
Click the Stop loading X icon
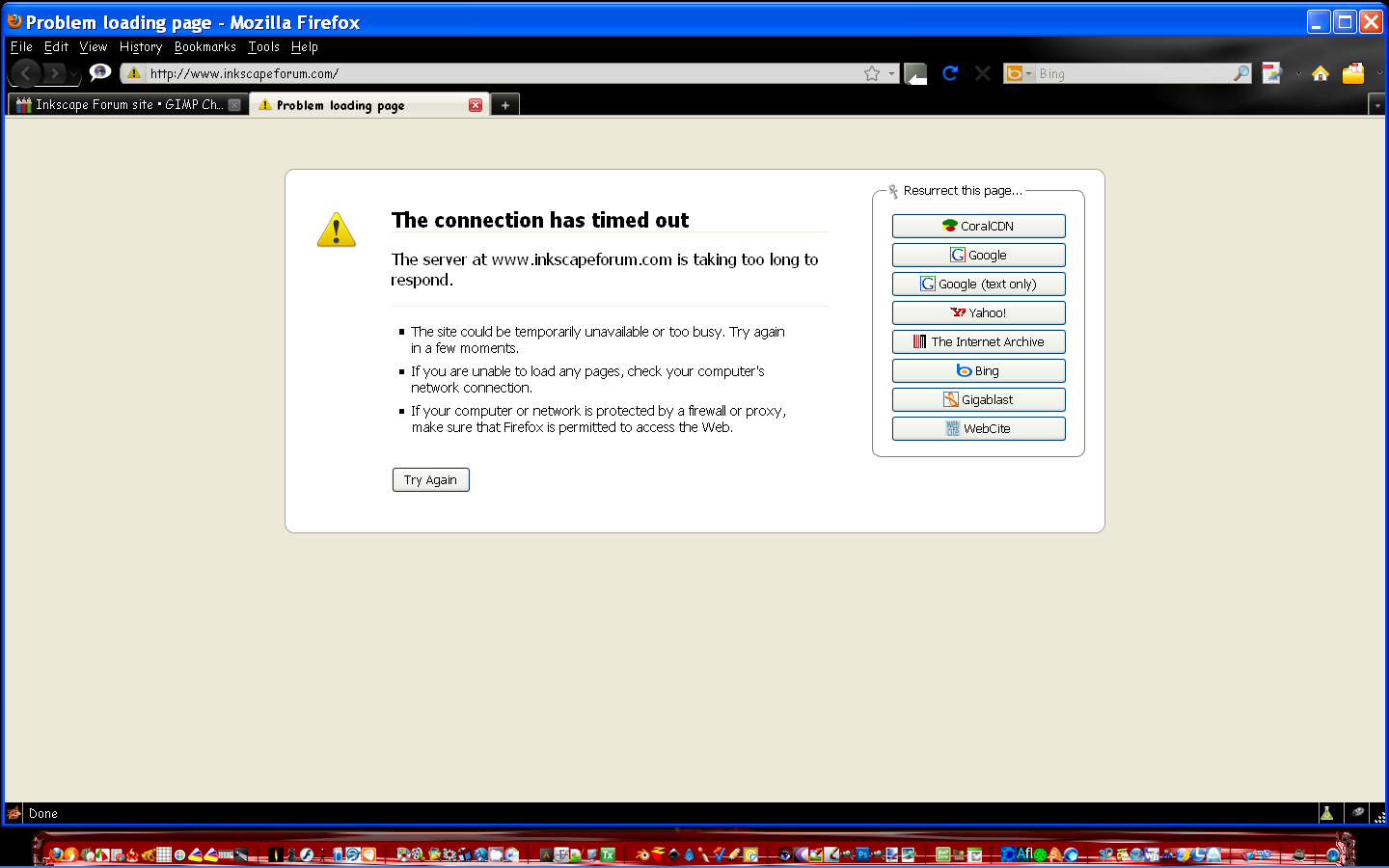(983, 73)
